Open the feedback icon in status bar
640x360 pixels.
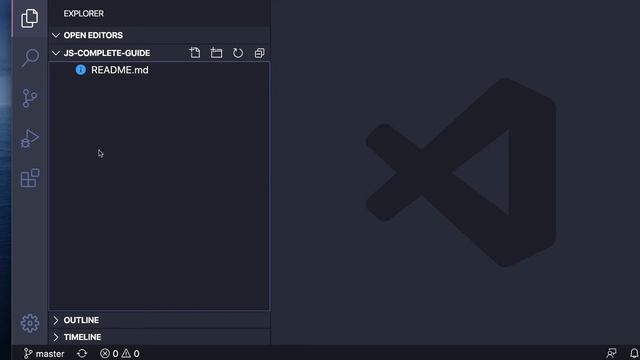pos(611,353)
